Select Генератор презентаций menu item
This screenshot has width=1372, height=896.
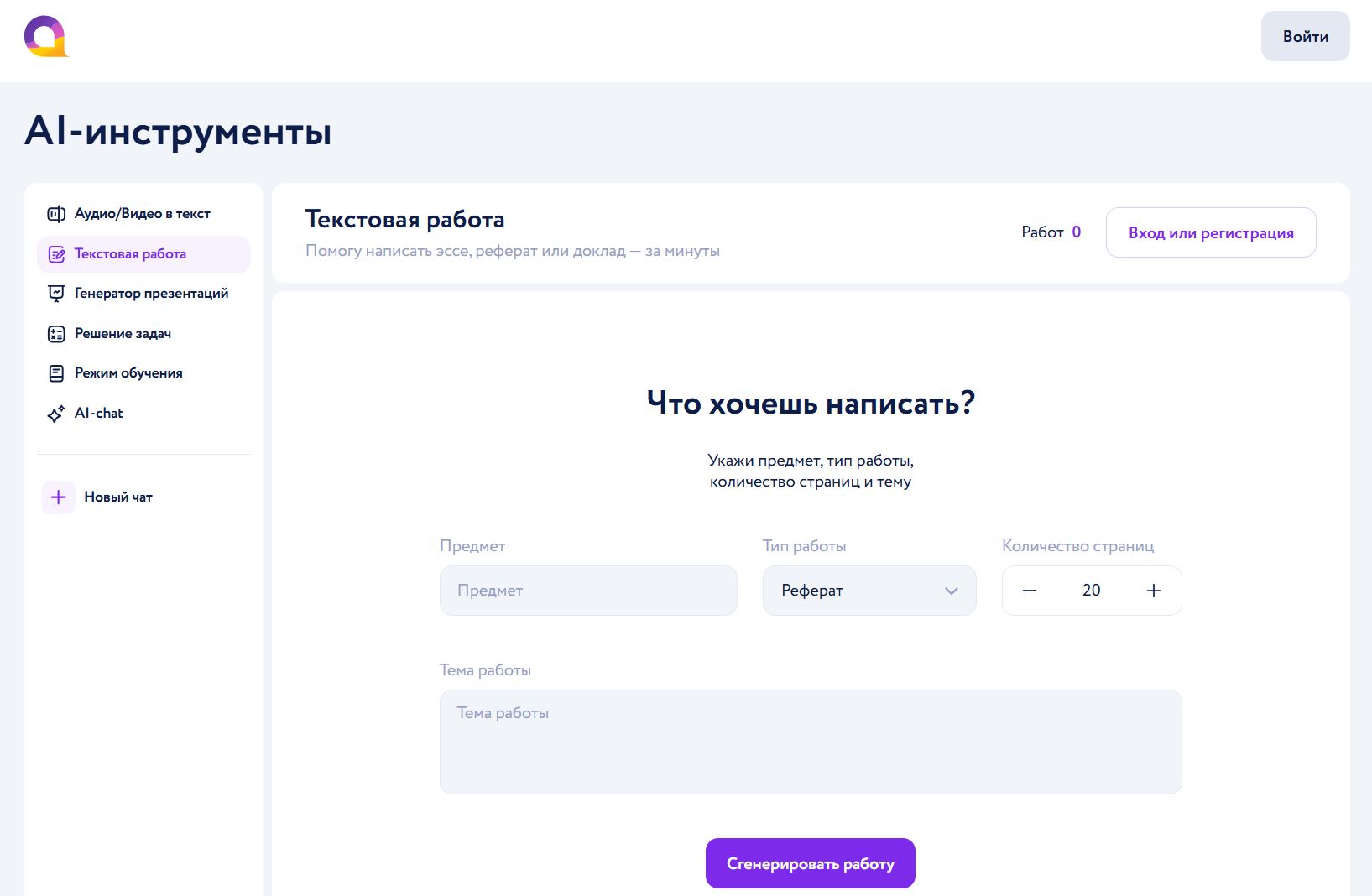tap(143, 294)
